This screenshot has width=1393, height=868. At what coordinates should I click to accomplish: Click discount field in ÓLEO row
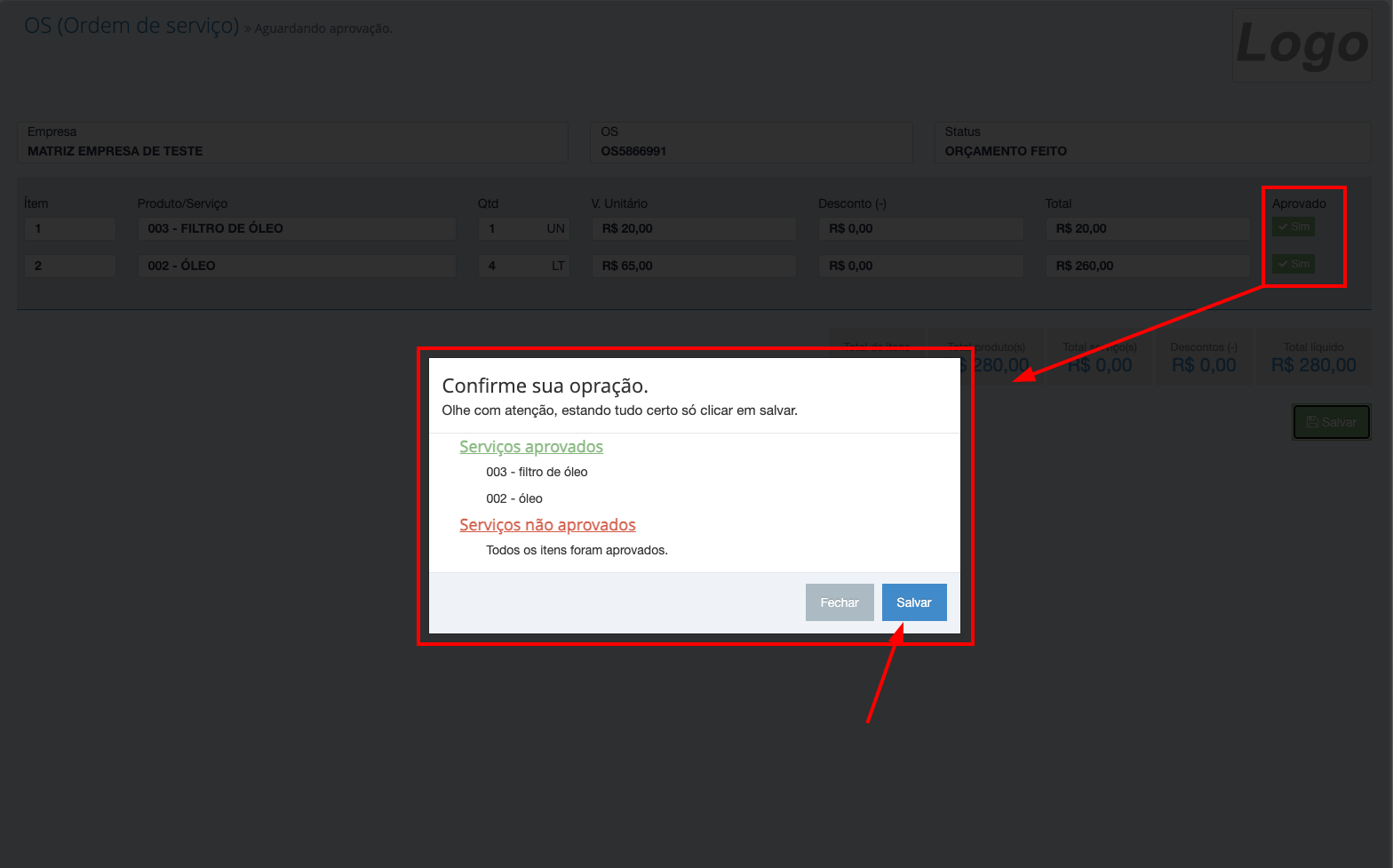pyautogui.click(x=920, y=266)
